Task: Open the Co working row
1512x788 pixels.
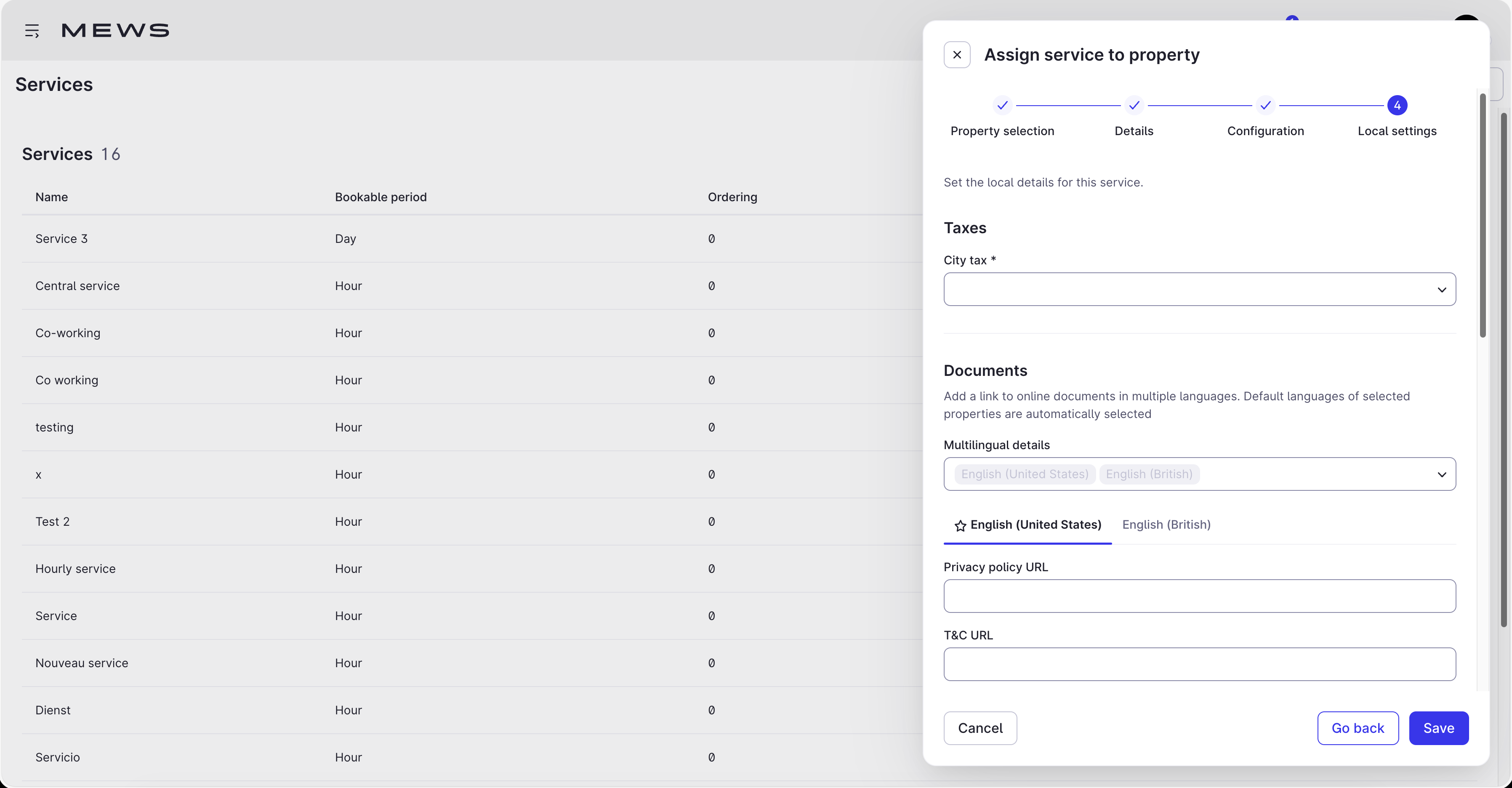Action: click(x=472, y=380)
